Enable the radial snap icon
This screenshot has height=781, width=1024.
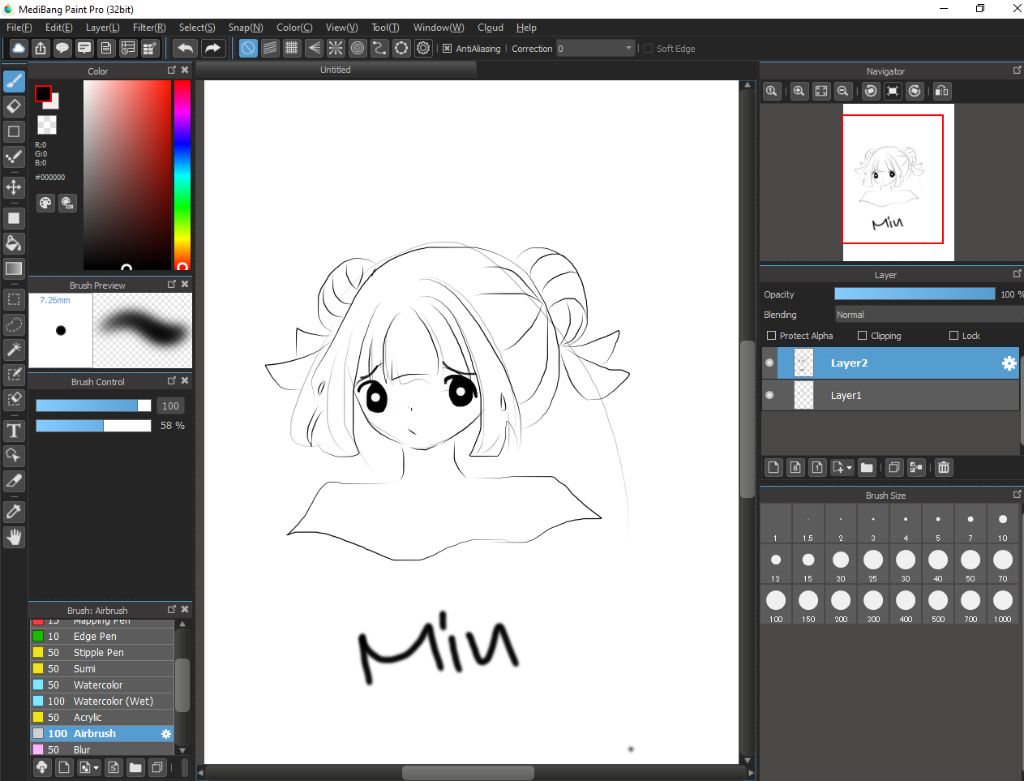click(336, 48)
